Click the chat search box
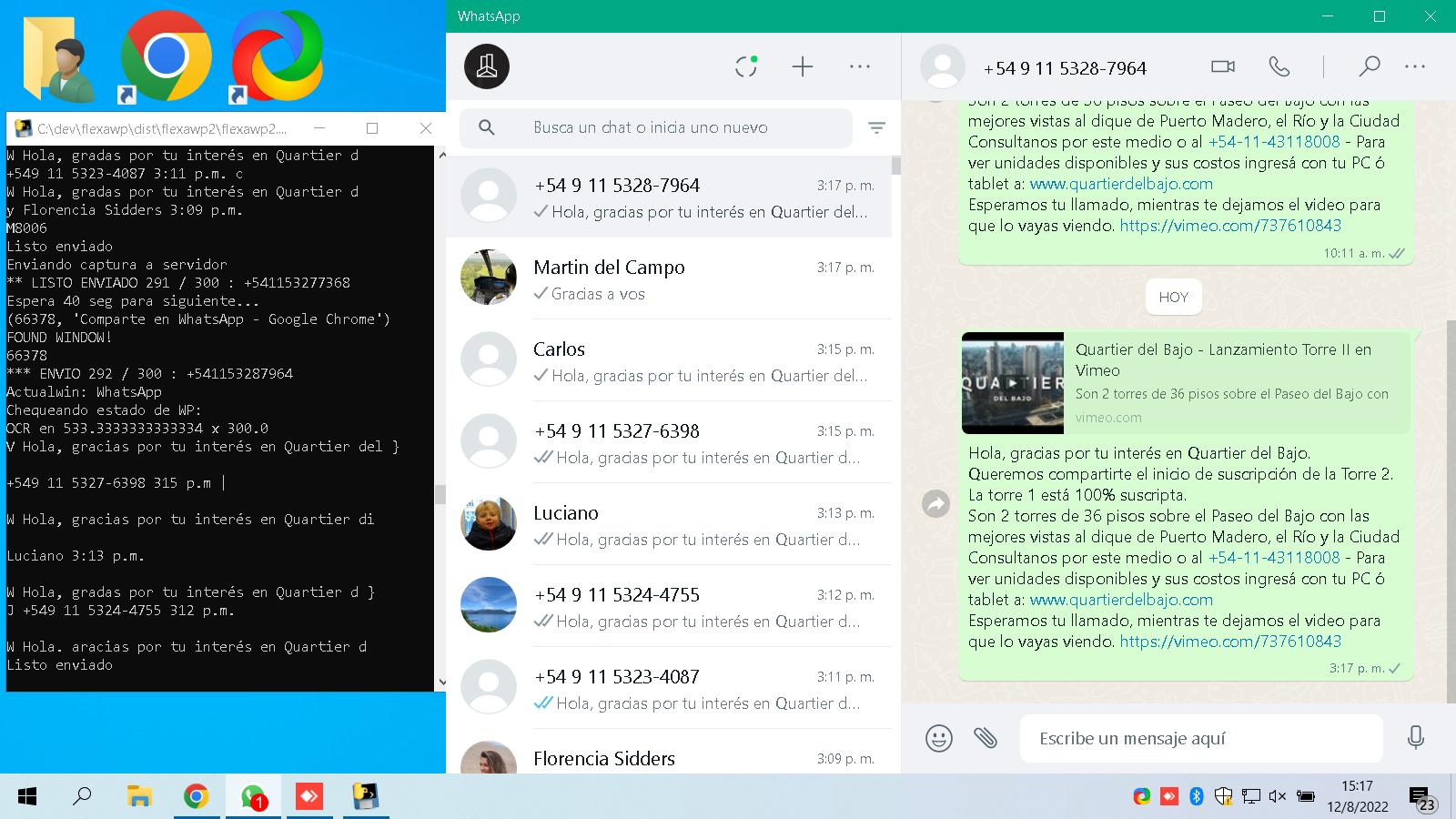Viewport: 1456px width, 819px height. click(x=656, y=127)
